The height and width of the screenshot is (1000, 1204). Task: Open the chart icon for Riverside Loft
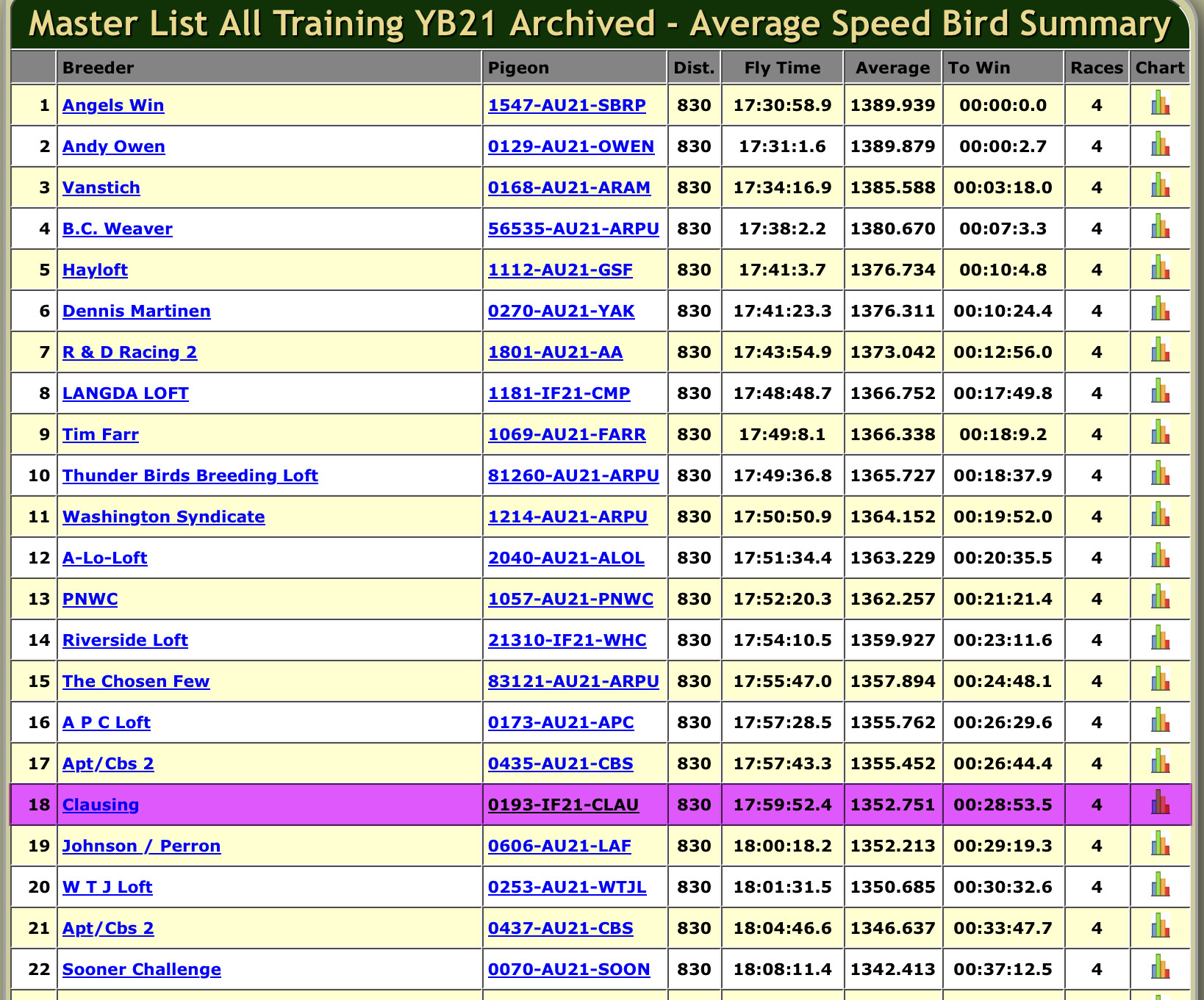pos(1160,639)
